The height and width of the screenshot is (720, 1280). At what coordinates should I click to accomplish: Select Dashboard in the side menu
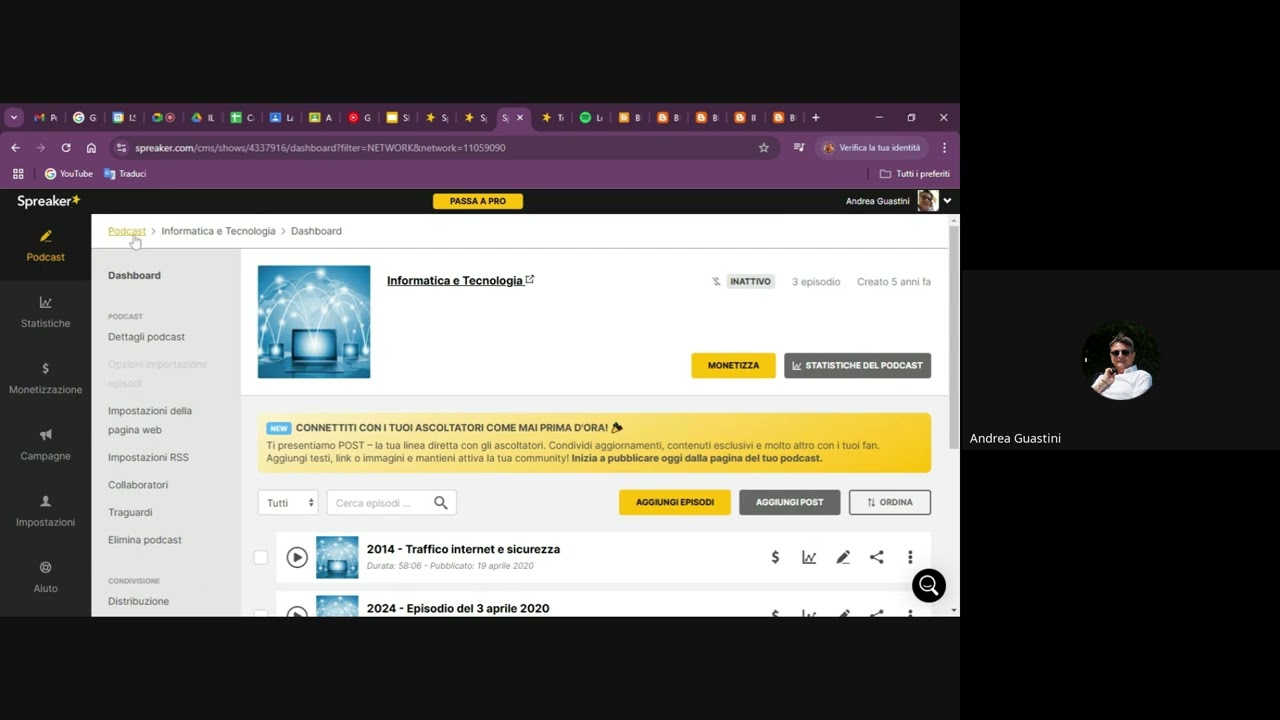(x=134, y=275)
